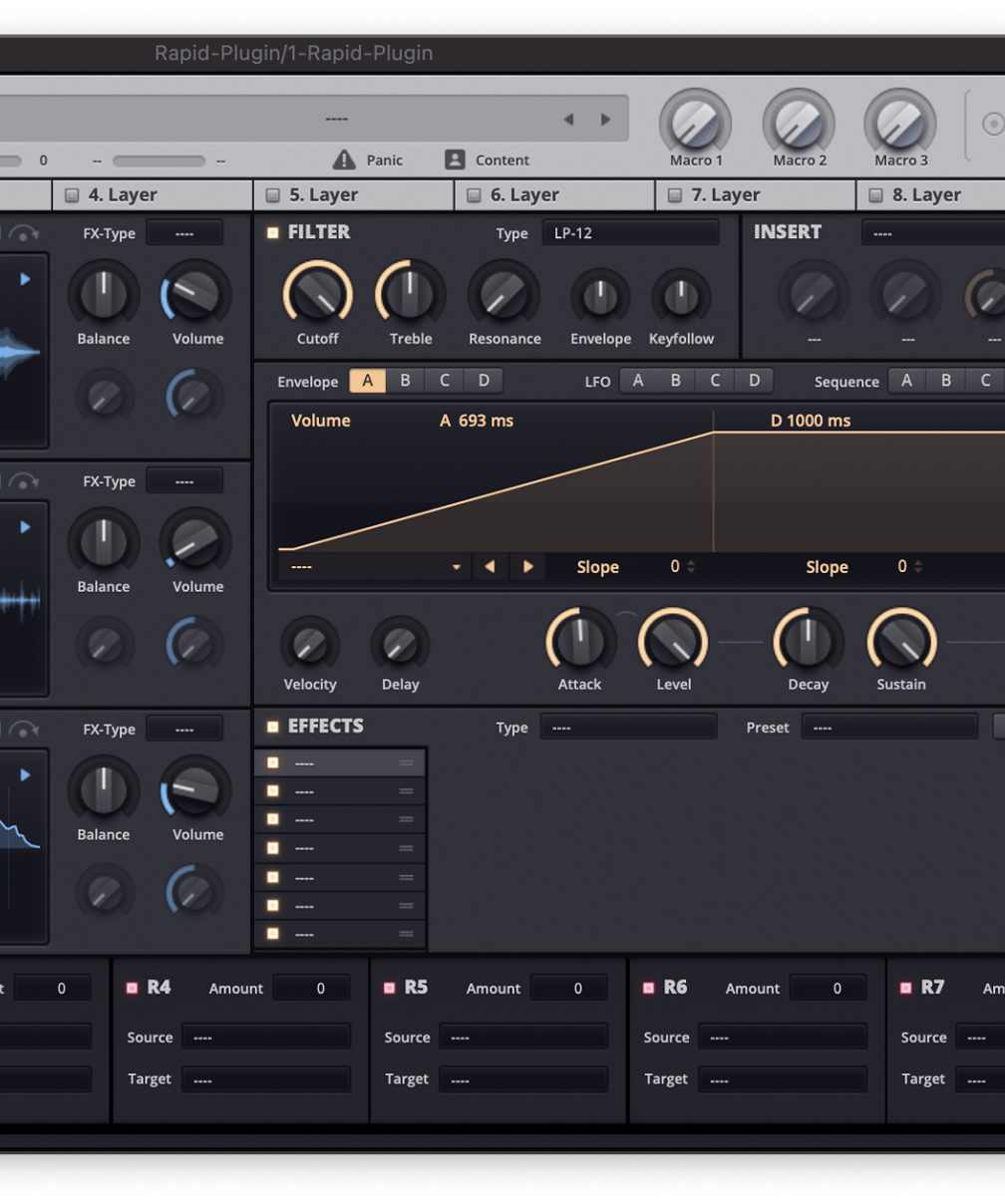Image resolution: width=1005 pixels, height=1204 pixels.
Task: Enable the 7. Layer checkbox
Action: 675,195
